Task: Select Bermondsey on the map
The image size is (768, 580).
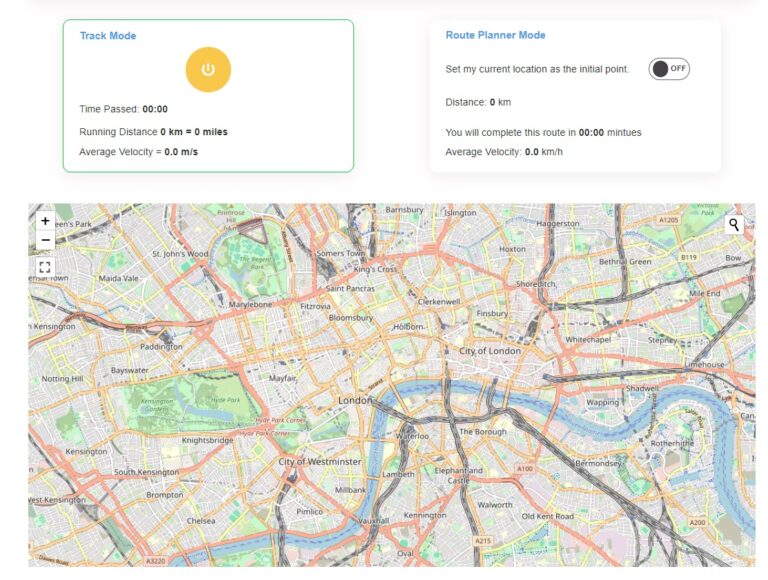Action: tap(596, 465)
